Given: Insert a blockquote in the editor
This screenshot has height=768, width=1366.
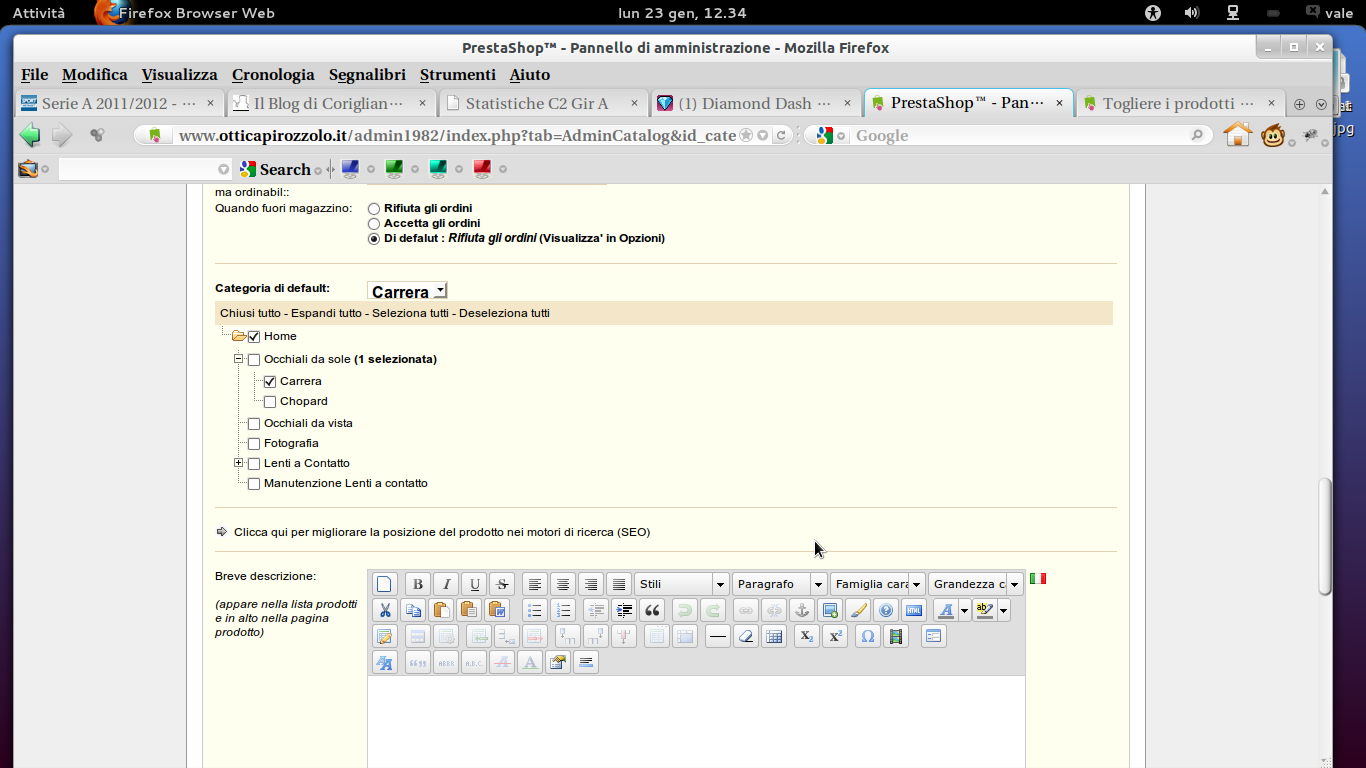Looking at the screenshot, I should pos(652,610).
